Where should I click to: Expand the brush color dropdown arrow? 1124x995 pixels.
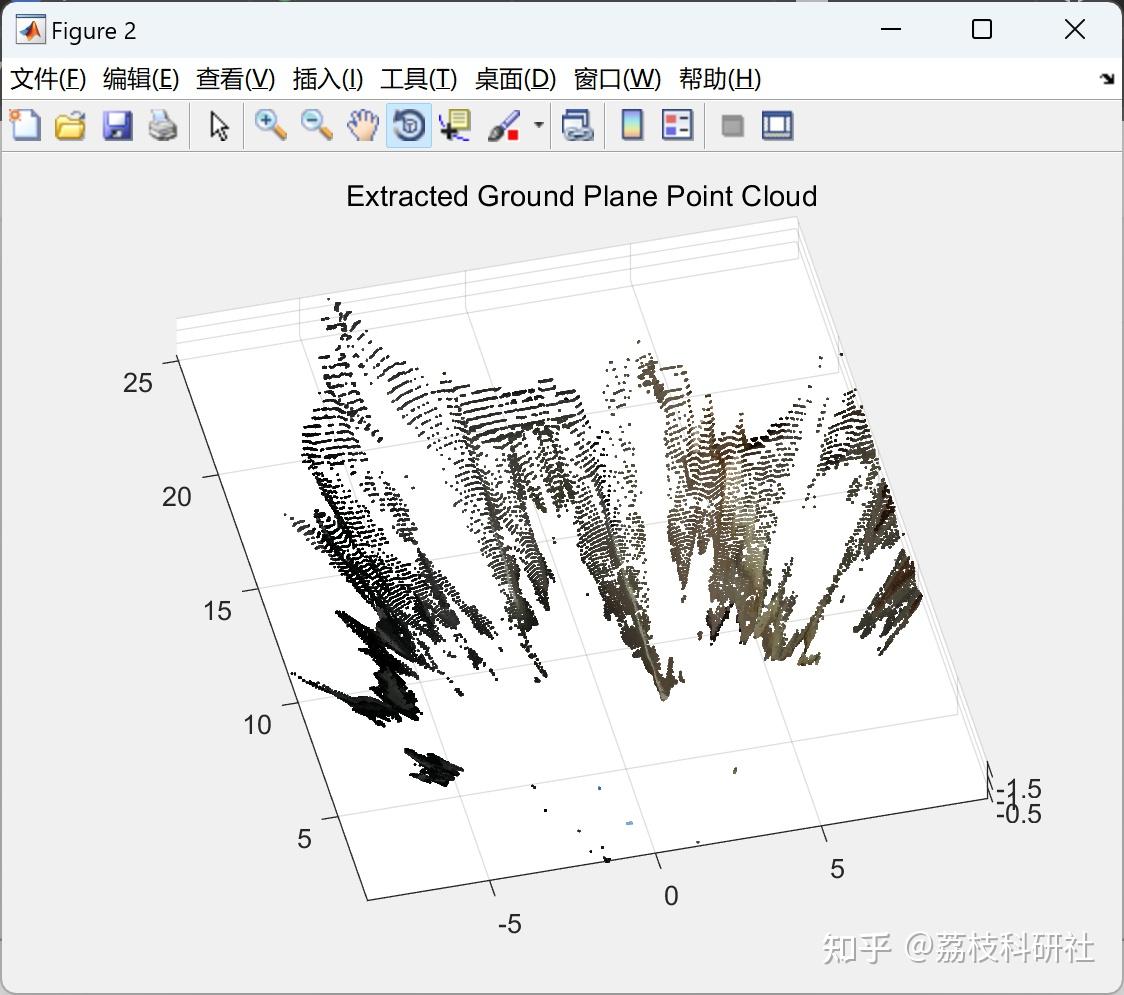(x=539, y=126)
